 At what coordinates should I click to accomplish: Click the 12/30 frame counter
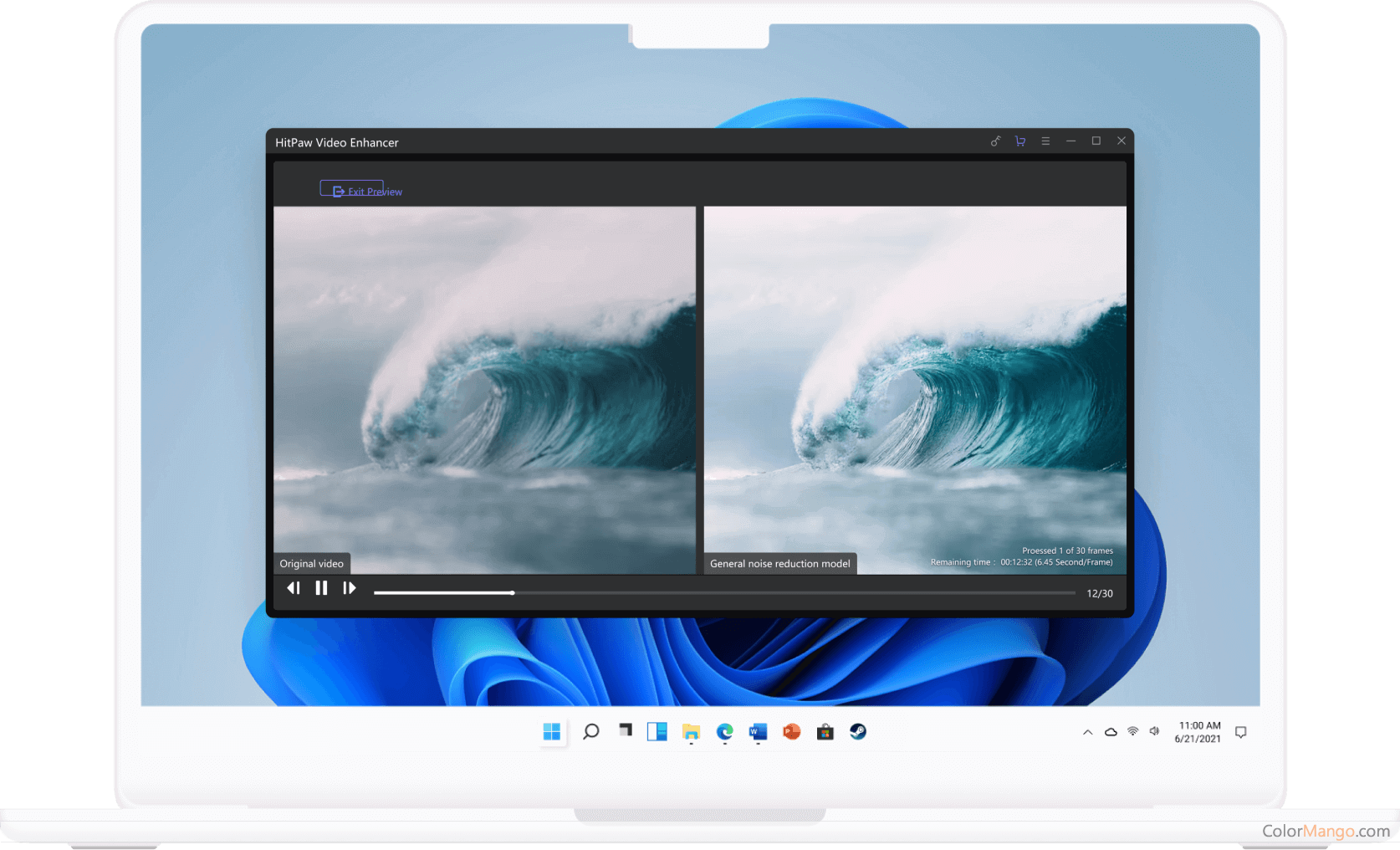[1099, 593]
